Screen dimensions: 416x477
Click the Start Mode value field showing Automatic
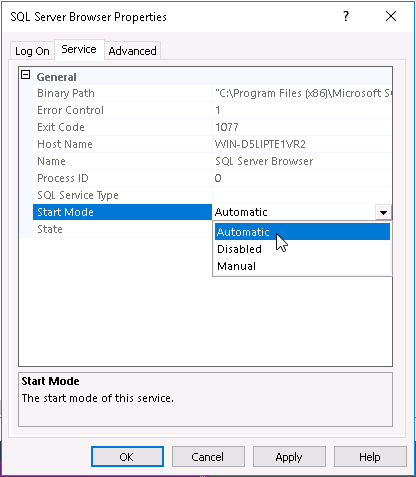294,212
